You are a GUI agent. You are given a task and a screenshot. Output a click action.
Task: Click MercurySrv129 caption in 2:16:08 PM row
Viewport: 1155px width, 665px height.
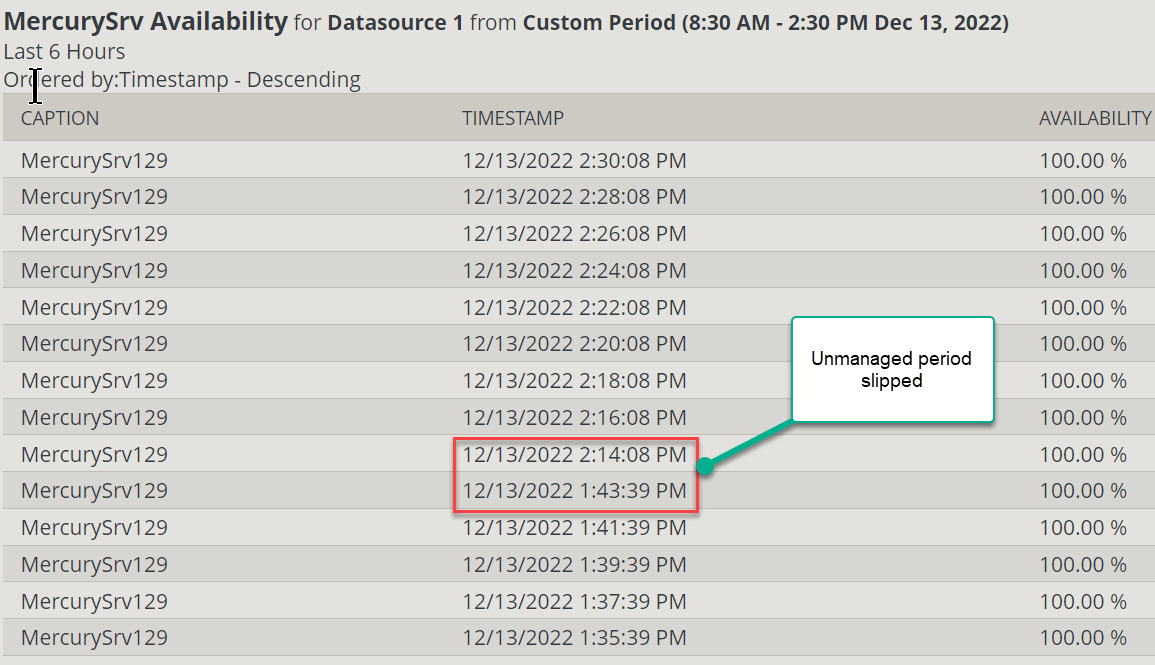94,417
